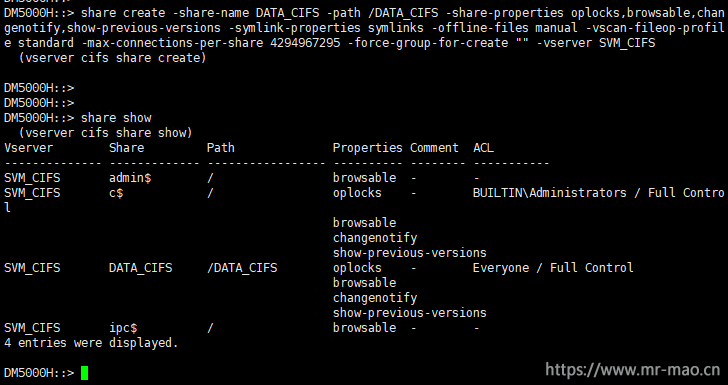
Task: Click the '(vserver cifs share create)' line
Action: coord(112,58)
